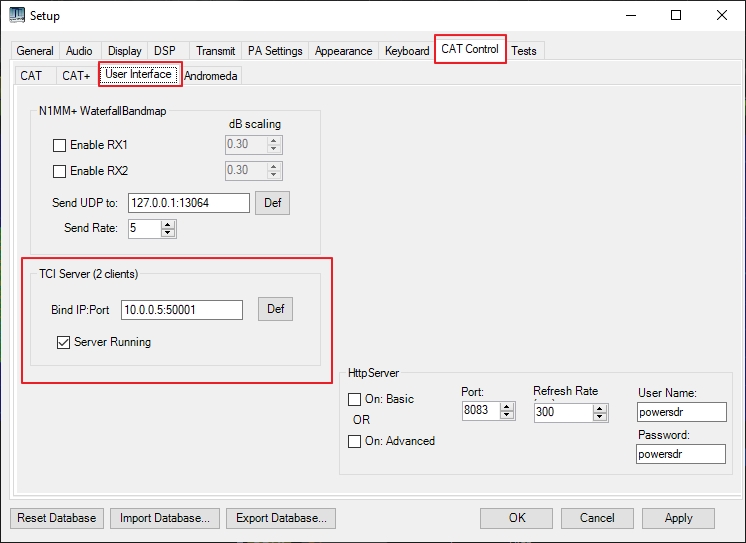Click the Setup window title bar icon

(16, 15)
